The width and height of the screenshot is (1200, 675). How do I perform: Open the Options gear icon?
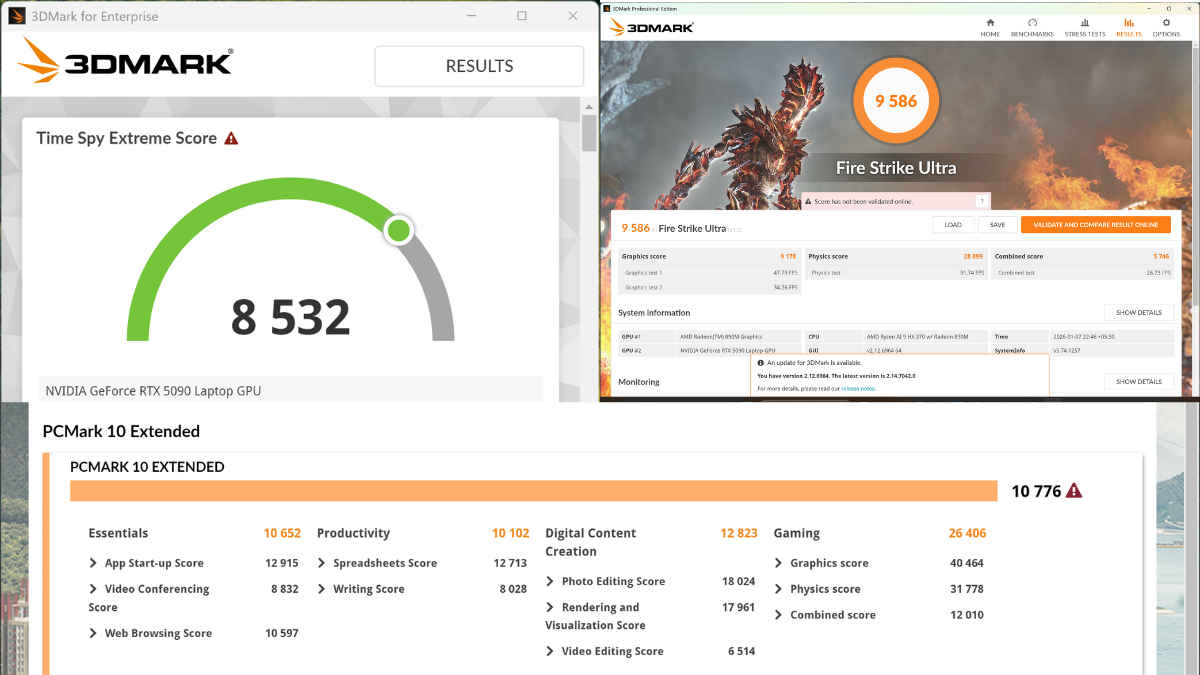coord(1166,22)
